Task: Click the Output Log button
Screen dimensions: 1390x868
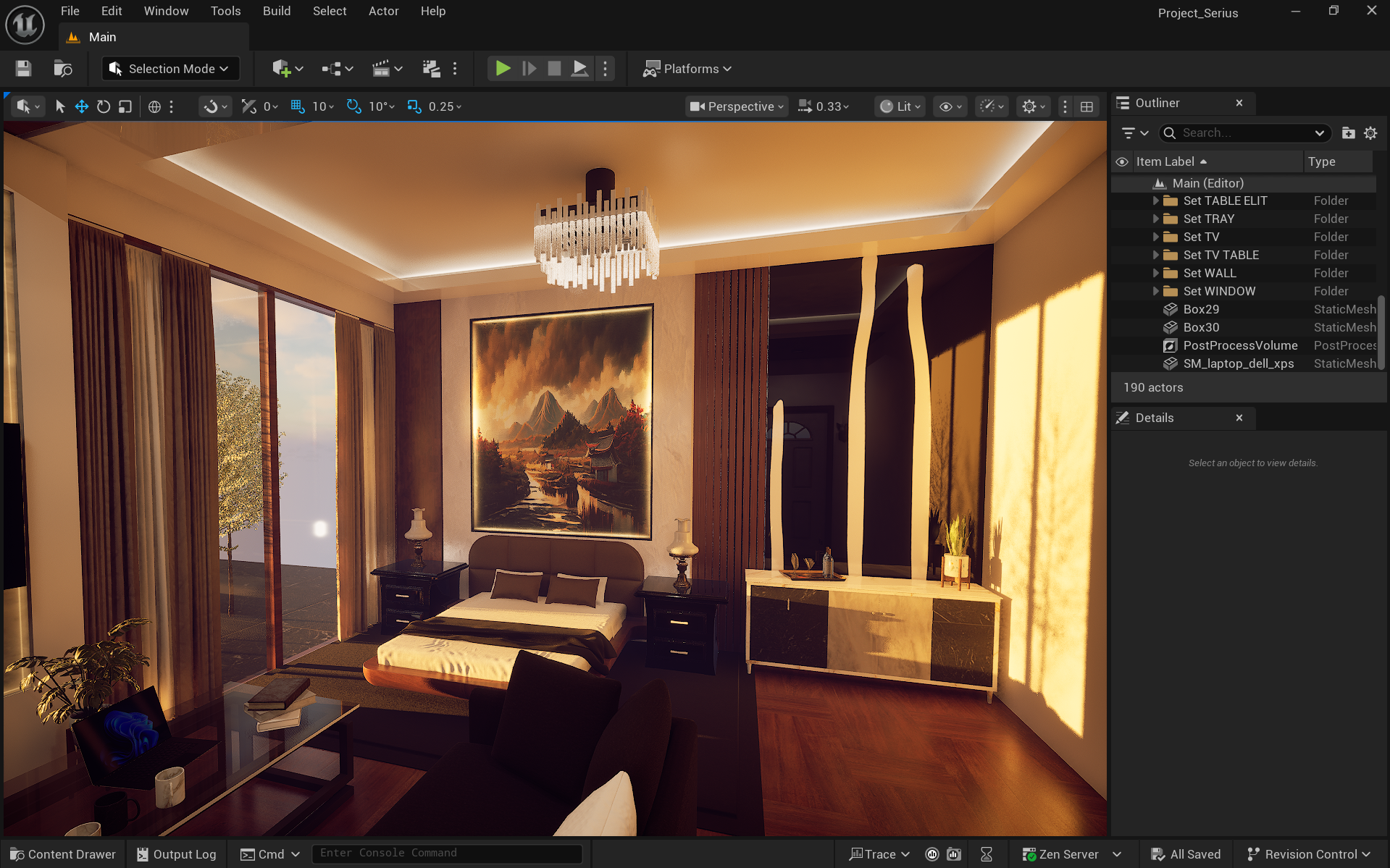Action: pyautogui.click(x=177, y=854)
